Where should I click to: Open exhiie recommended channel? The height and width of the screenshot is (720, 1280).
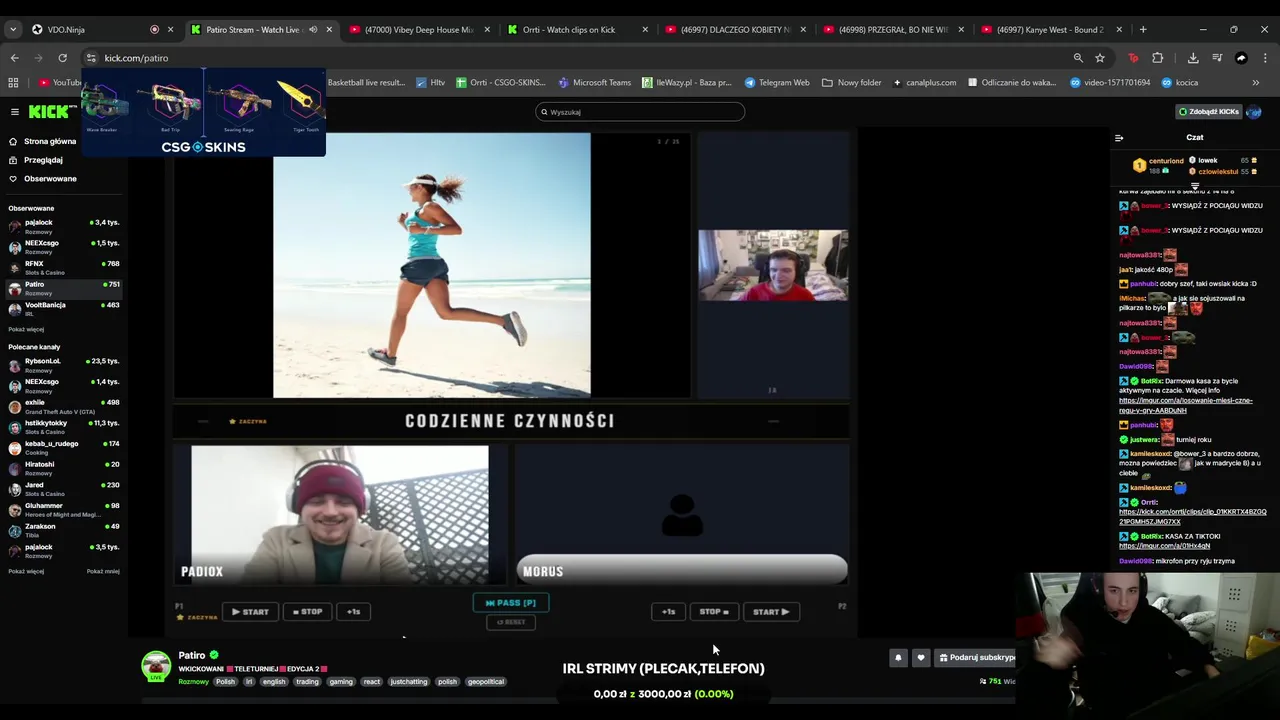64,406
